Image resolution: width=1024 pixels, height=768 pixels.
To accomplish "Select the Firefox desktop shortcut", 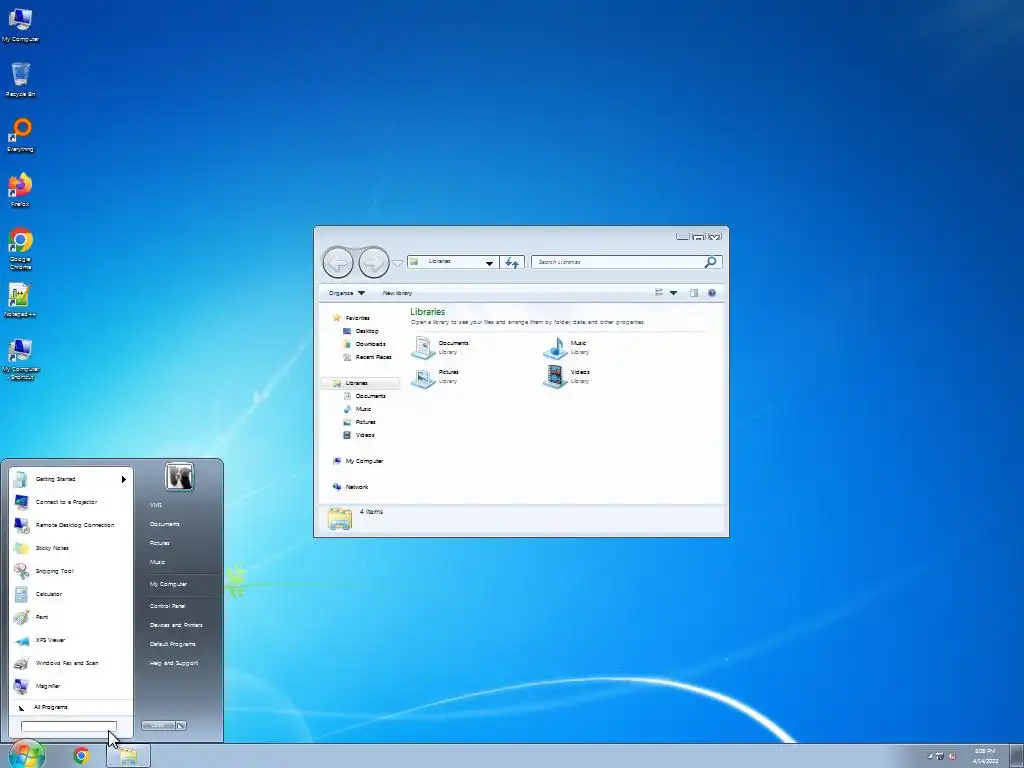I will [x=20, y=190].
